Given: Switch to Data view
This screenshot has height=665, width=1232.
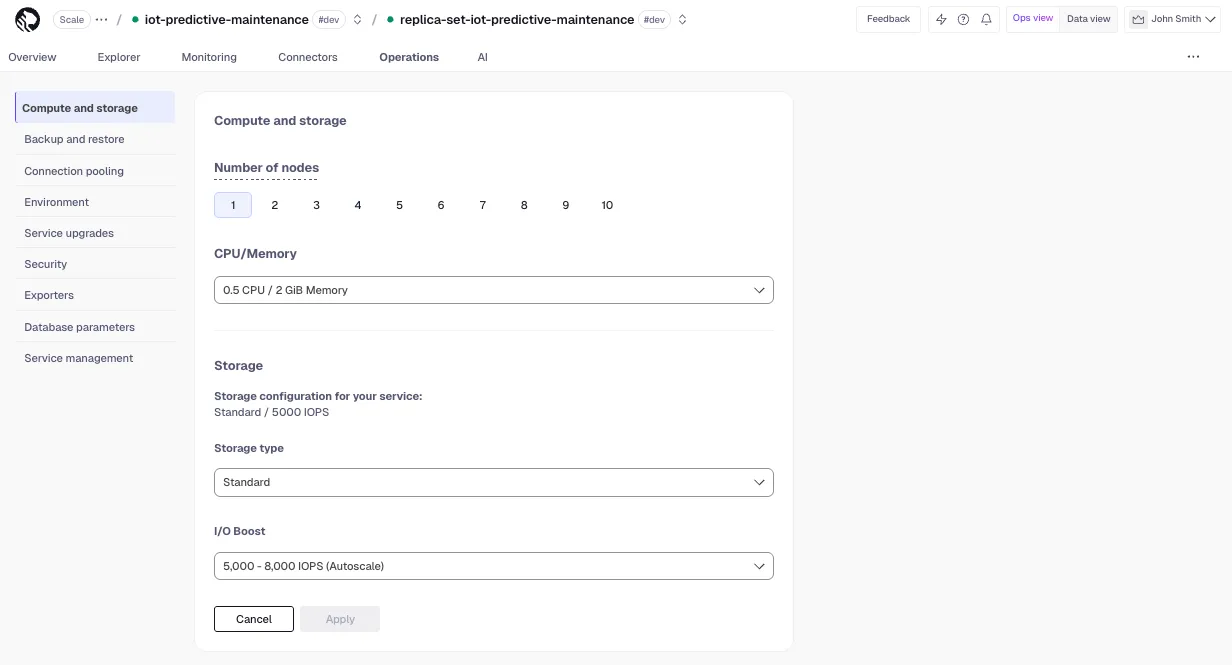Looking at the screenshot, I should pyautogui.click(x=1088, y=19).
